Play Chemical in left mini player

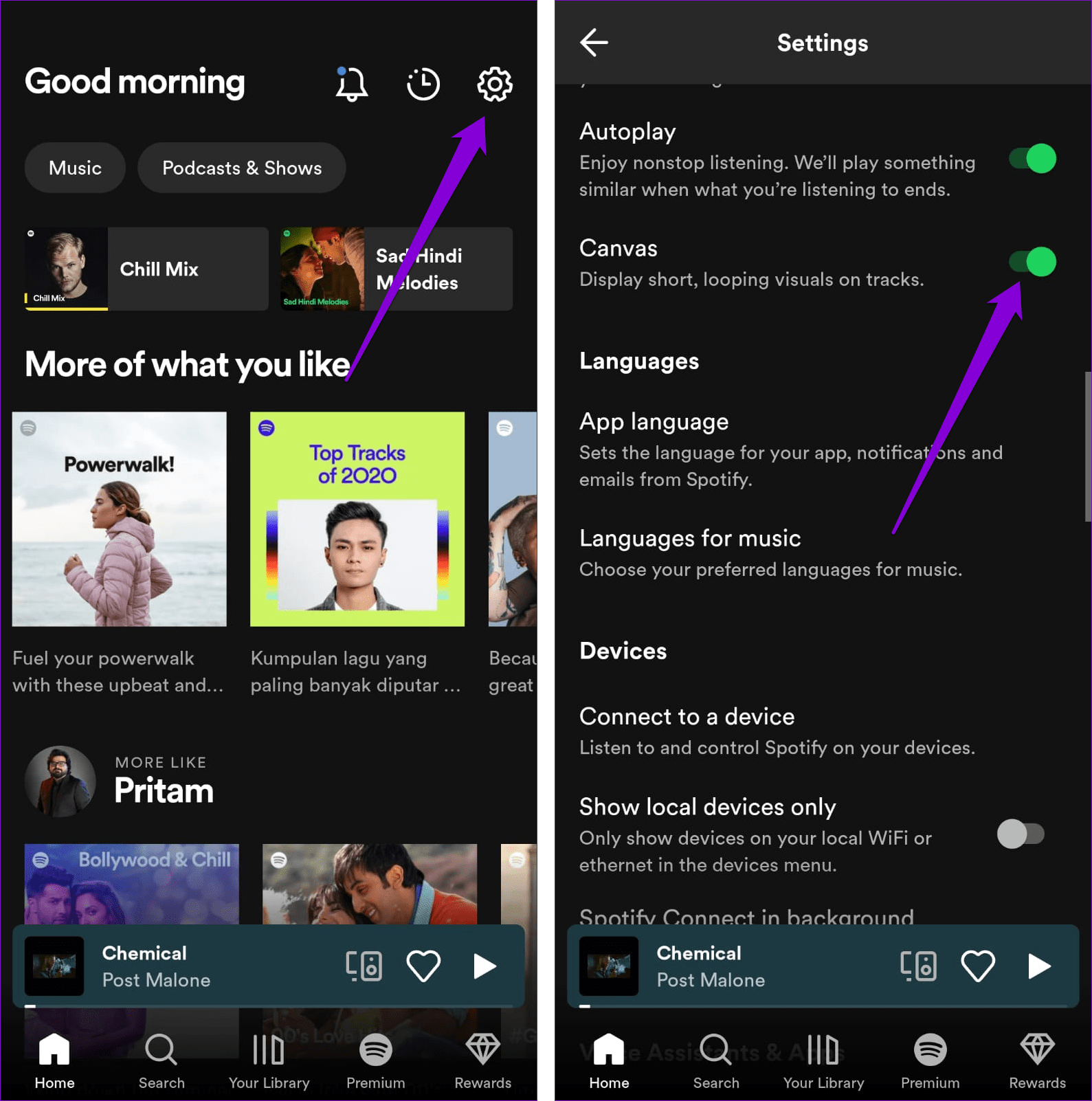[x=484, y=966]
